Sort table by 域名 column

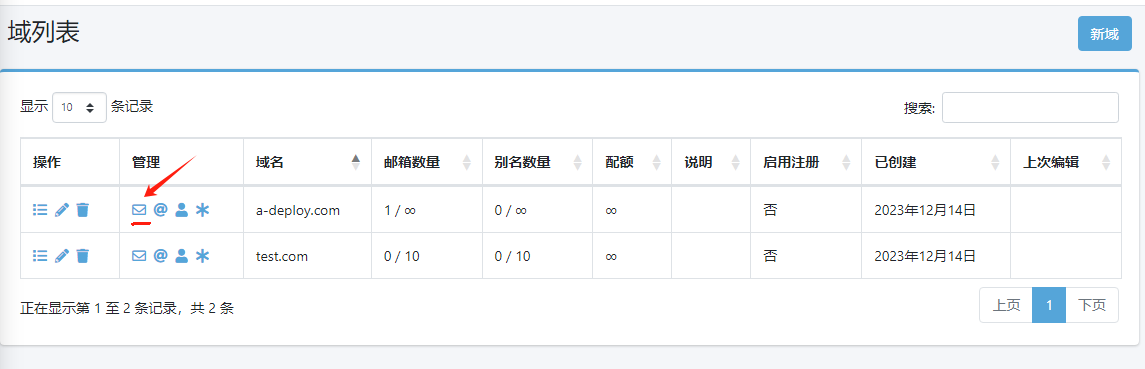pyautogui.click(x=307, y=162)
